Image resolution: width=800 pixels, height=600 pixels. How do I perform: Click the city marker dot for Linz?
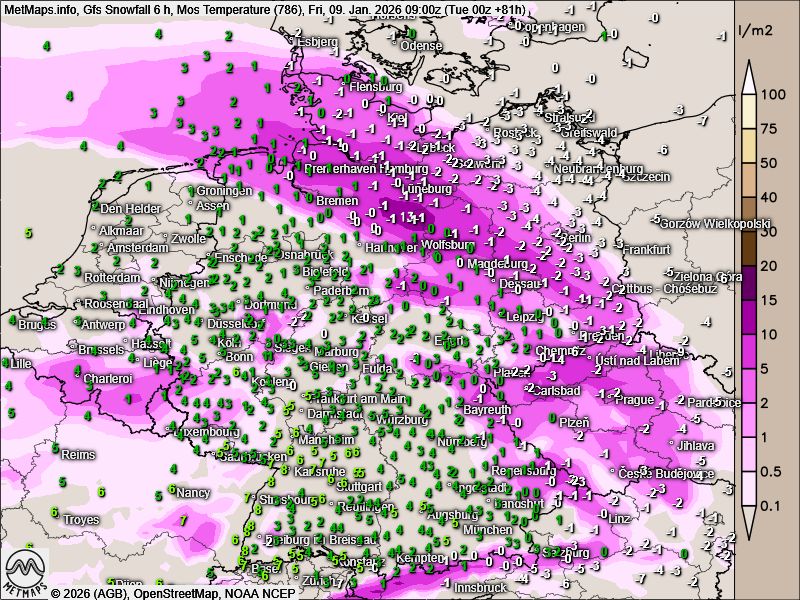click(x=603, y=518)
